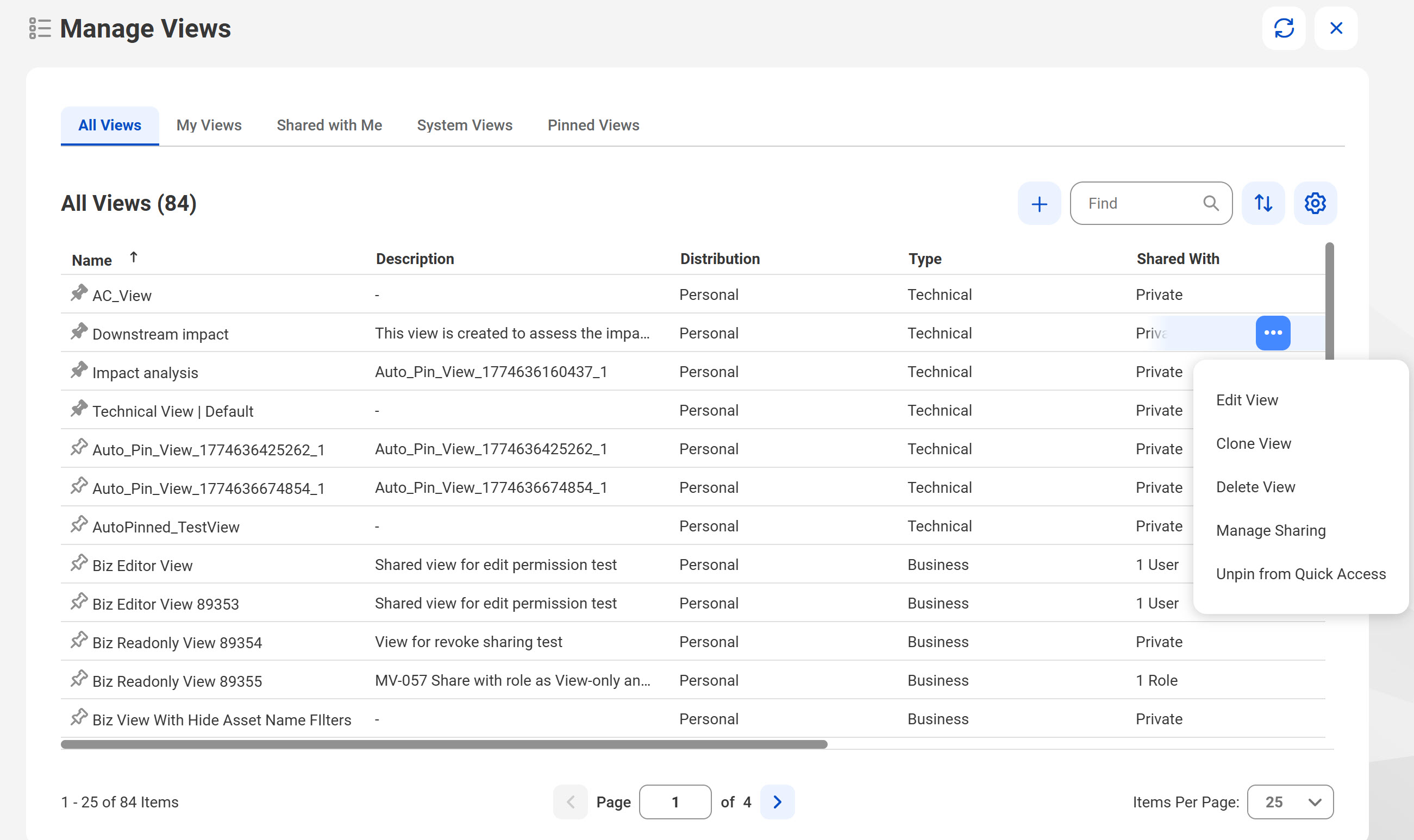Pin the AutoPinned_TestView row
The height and width of the screenshot is (840, 1414).
[79, 525]
